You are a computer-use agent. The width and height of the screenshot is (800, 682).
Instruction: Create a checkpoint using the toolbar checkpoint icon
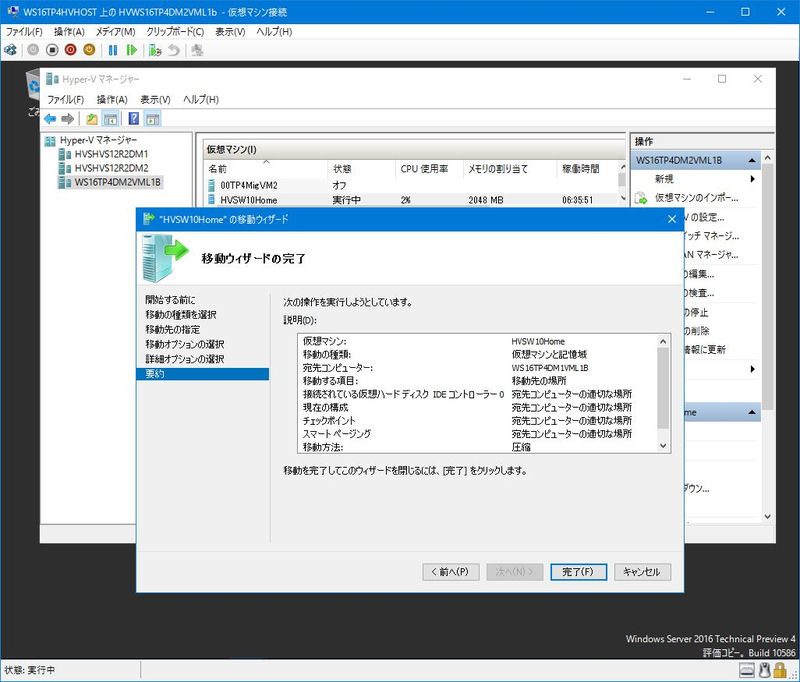(155, 50)
